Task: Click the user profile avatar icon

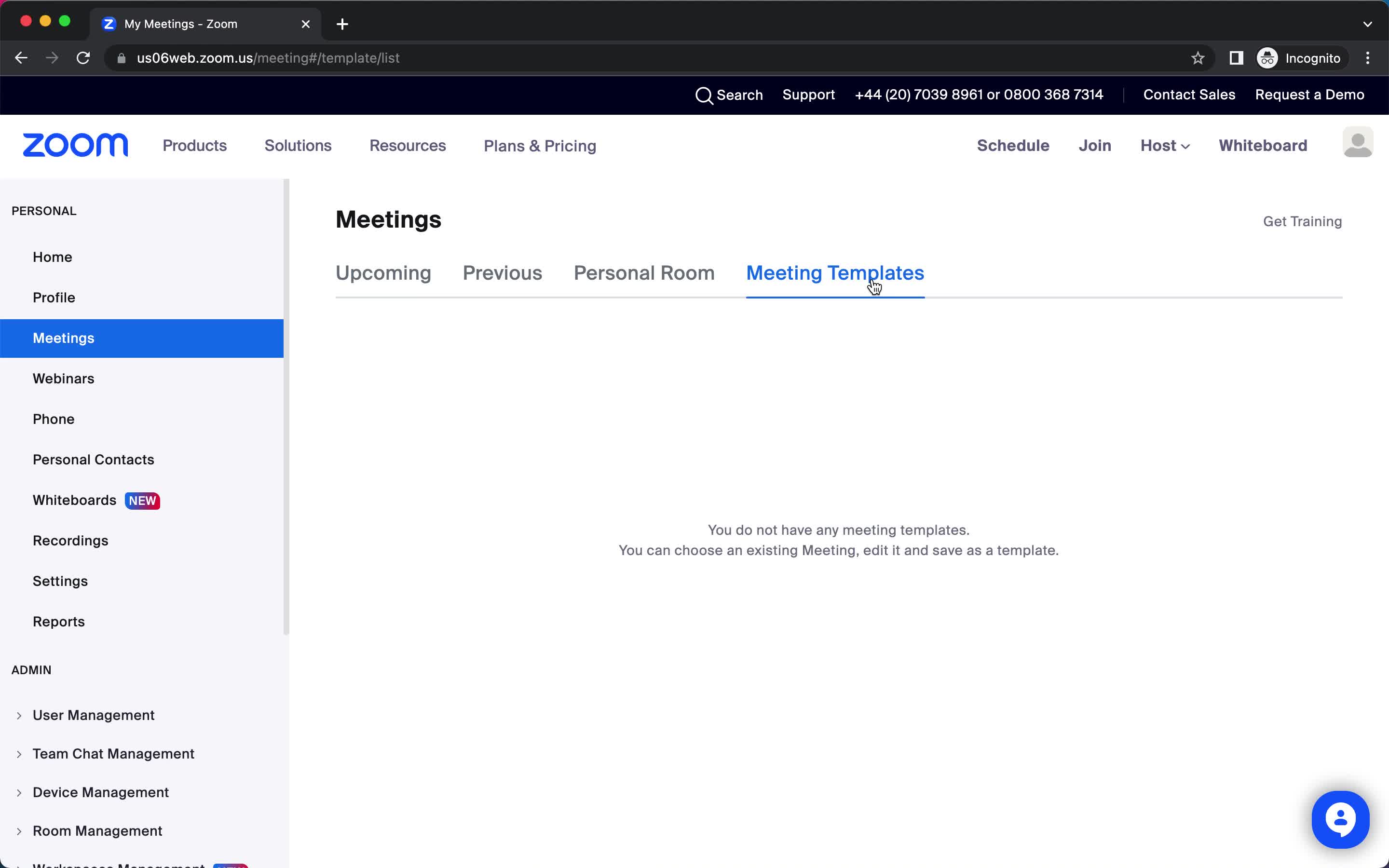Action: [1358, 143]
